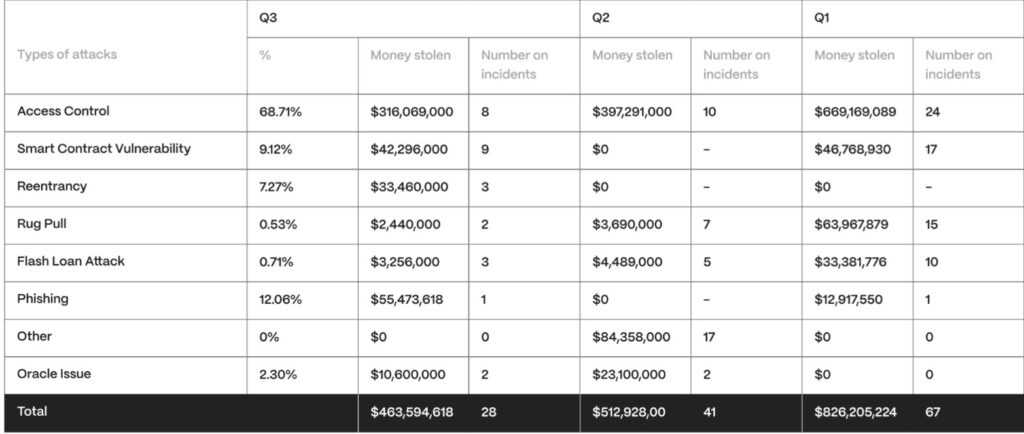The width and height of the screenshot is (1024, 434).
Task: Click the Flash Loan Attack label
Action: pyautogui.click(x=71, y=261)
